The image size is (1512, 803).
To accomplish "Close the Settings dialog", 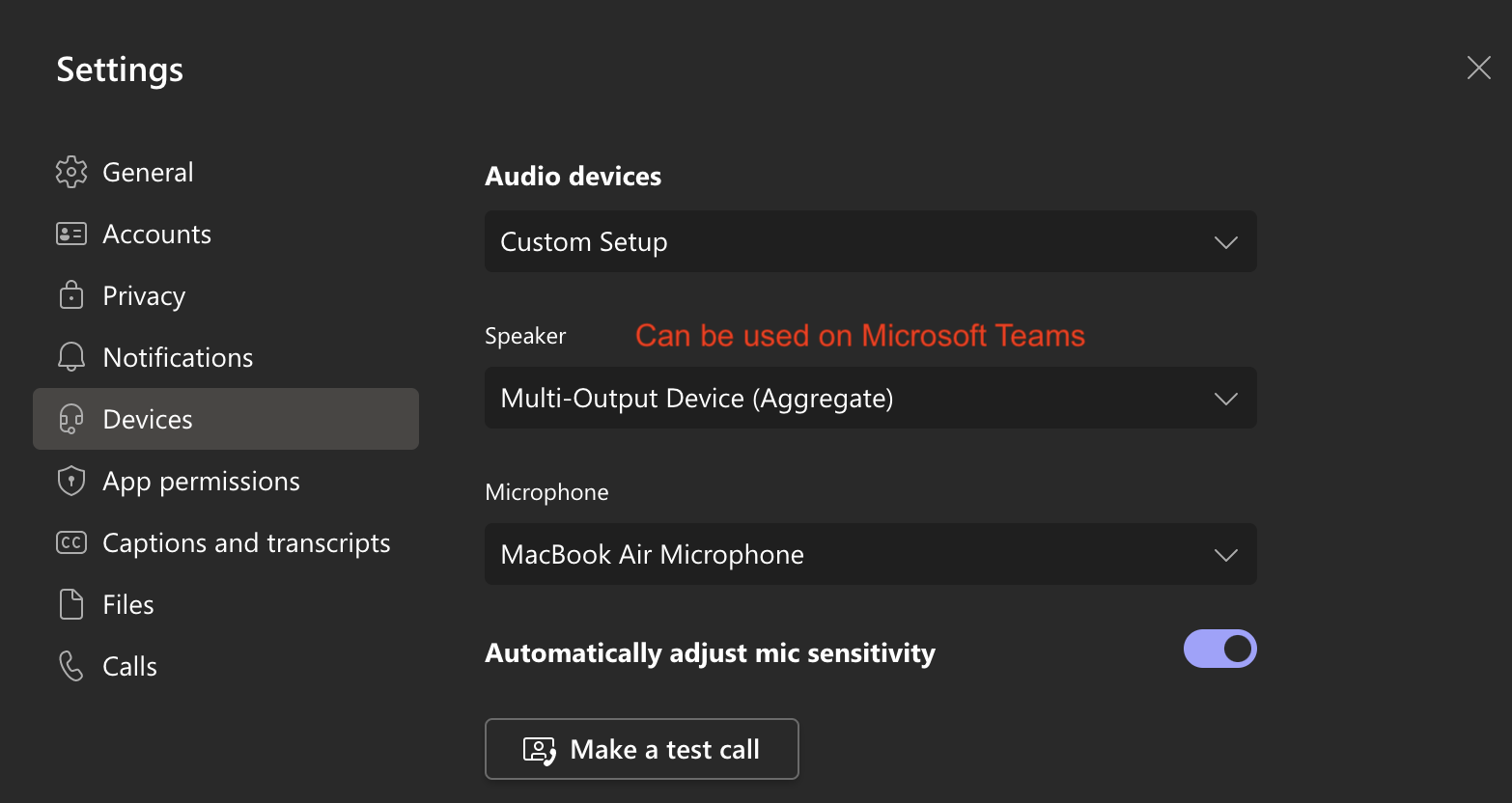I will pos(1478,68).
